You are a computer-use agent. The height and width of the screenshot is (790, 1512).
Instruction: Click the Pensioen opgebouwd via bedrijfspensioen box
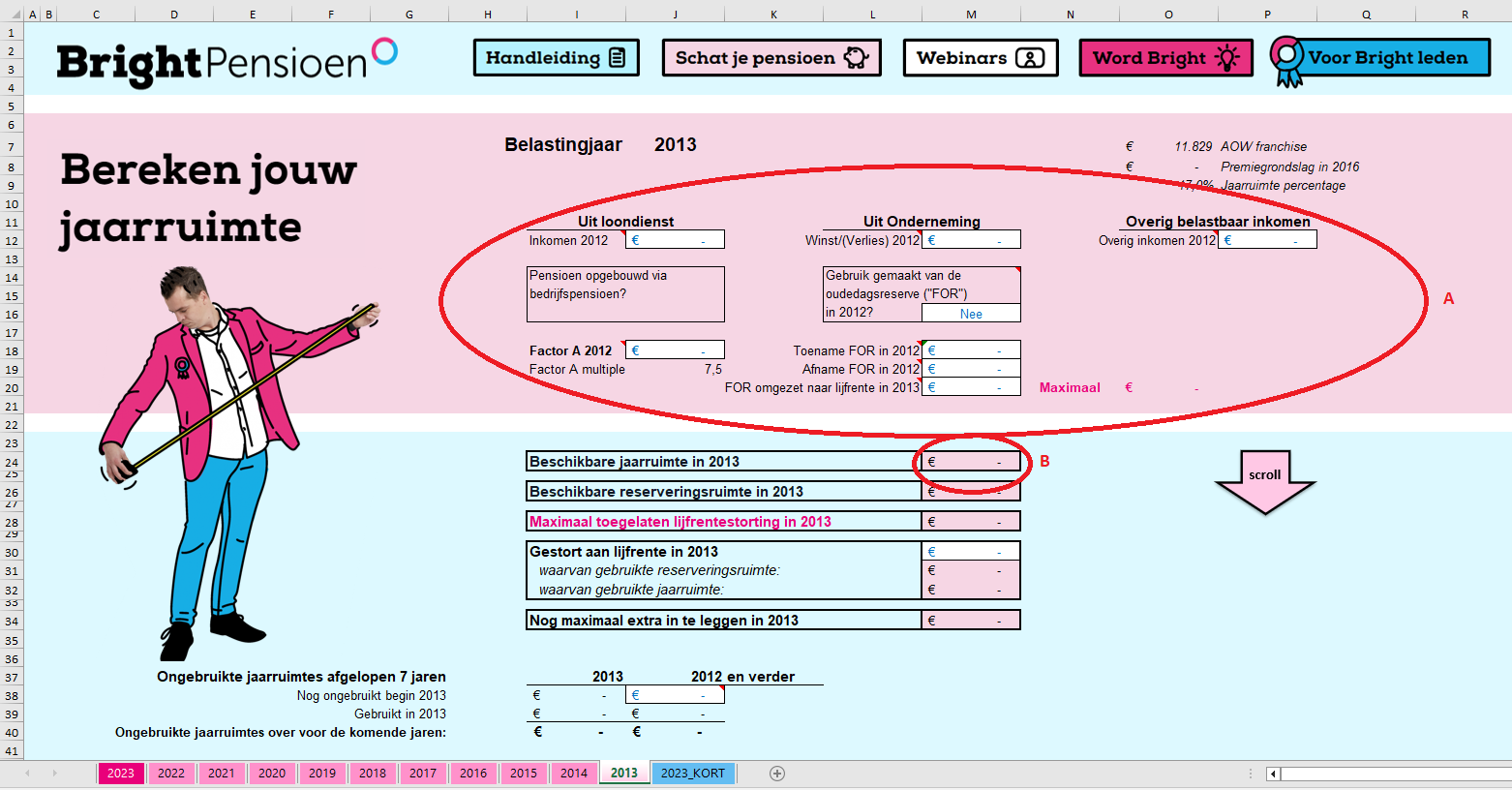625,294
